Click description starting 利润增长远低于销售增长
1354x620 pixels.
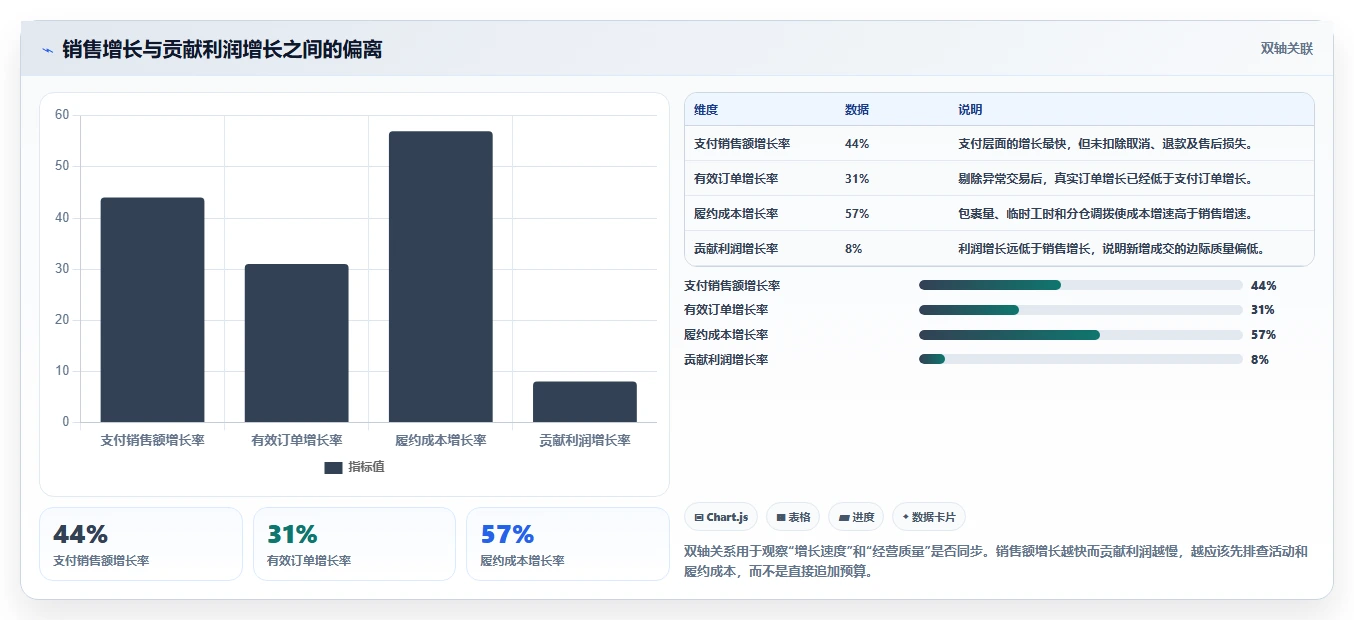pos(1111,249)
